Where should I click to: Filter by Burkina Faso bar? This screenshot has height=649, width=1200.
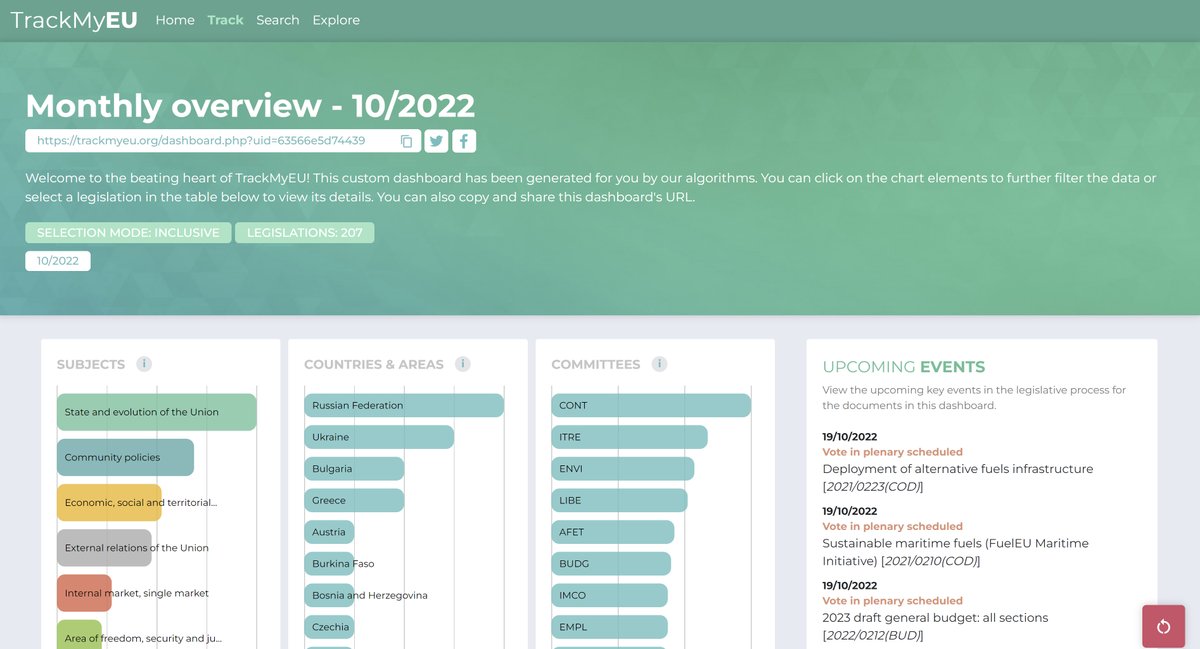329,564
